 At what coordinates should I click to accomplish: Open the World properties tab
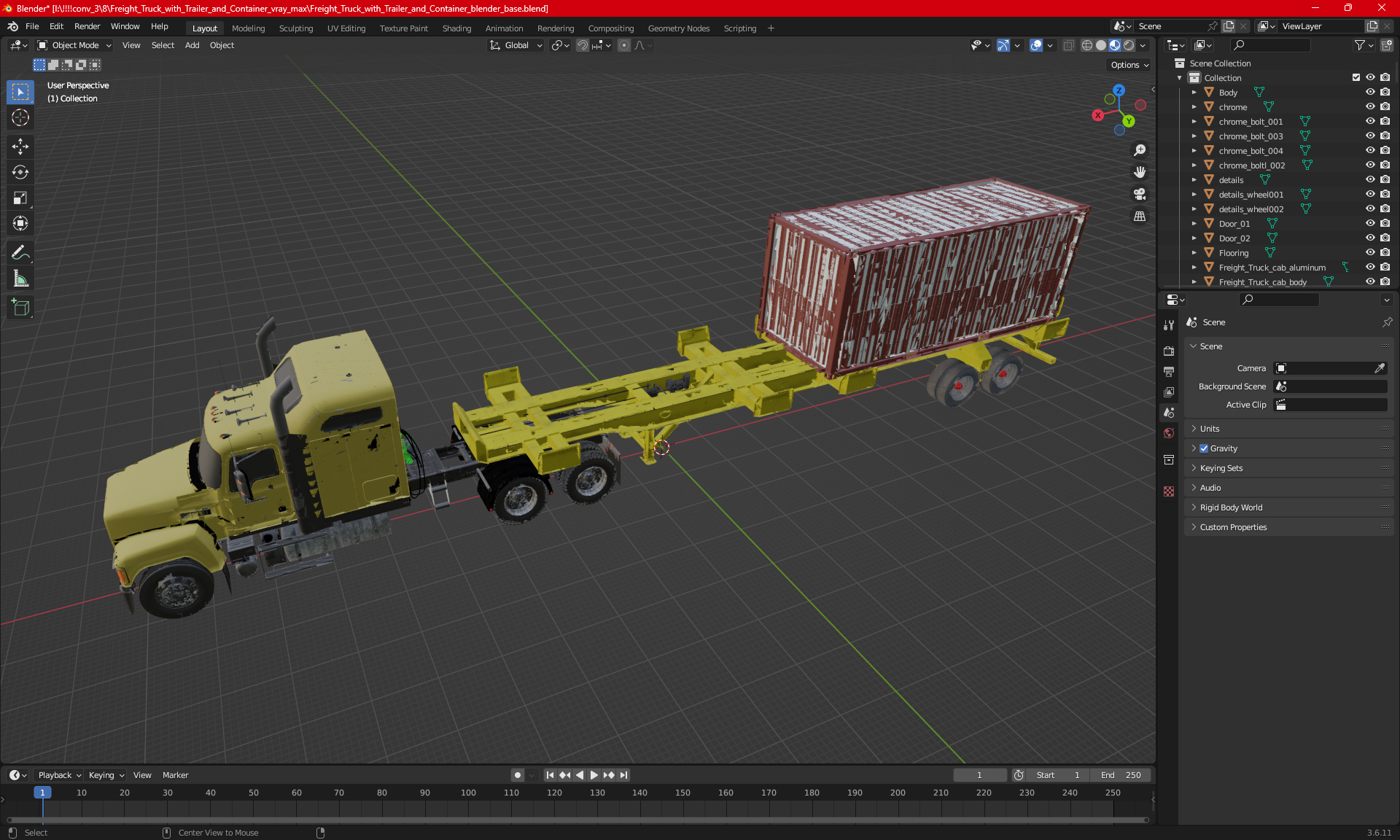(1169, 433)
